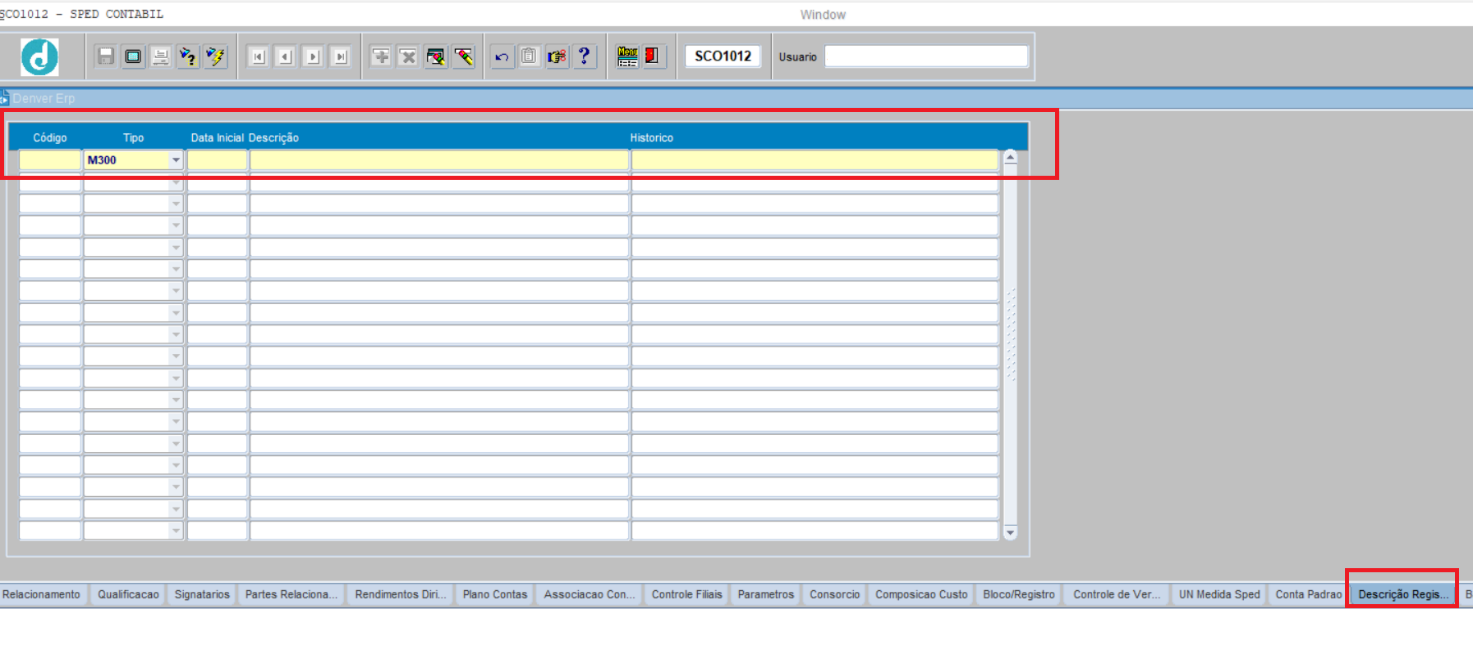
Task: Expand the Tipo dropdown showing M300
Action: point(176,160)
